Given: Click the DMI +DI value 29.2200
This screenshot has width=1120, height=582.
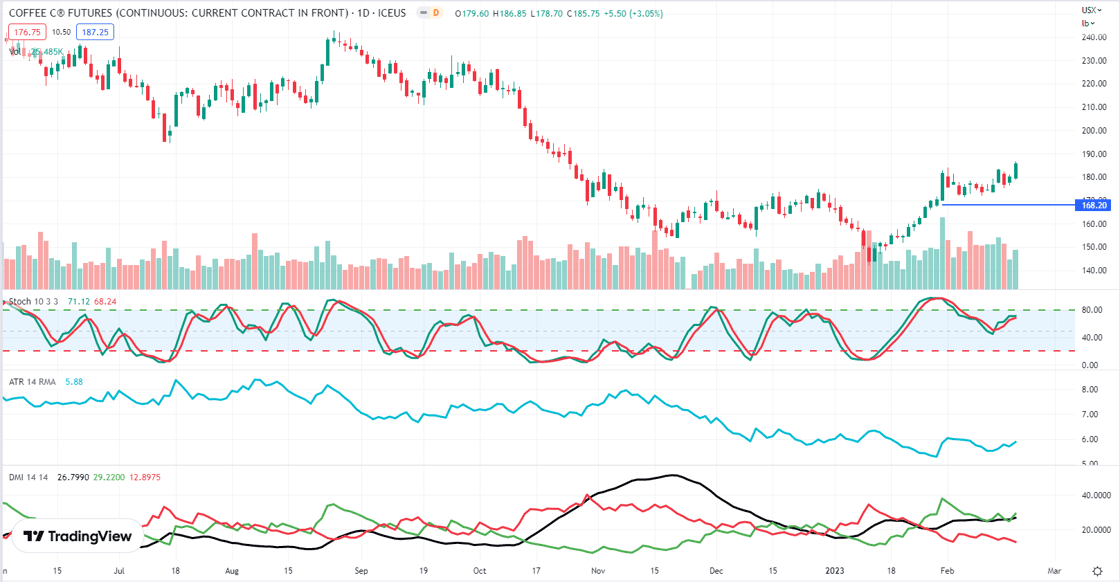Looking at the screenshot, I should [109, 477].
